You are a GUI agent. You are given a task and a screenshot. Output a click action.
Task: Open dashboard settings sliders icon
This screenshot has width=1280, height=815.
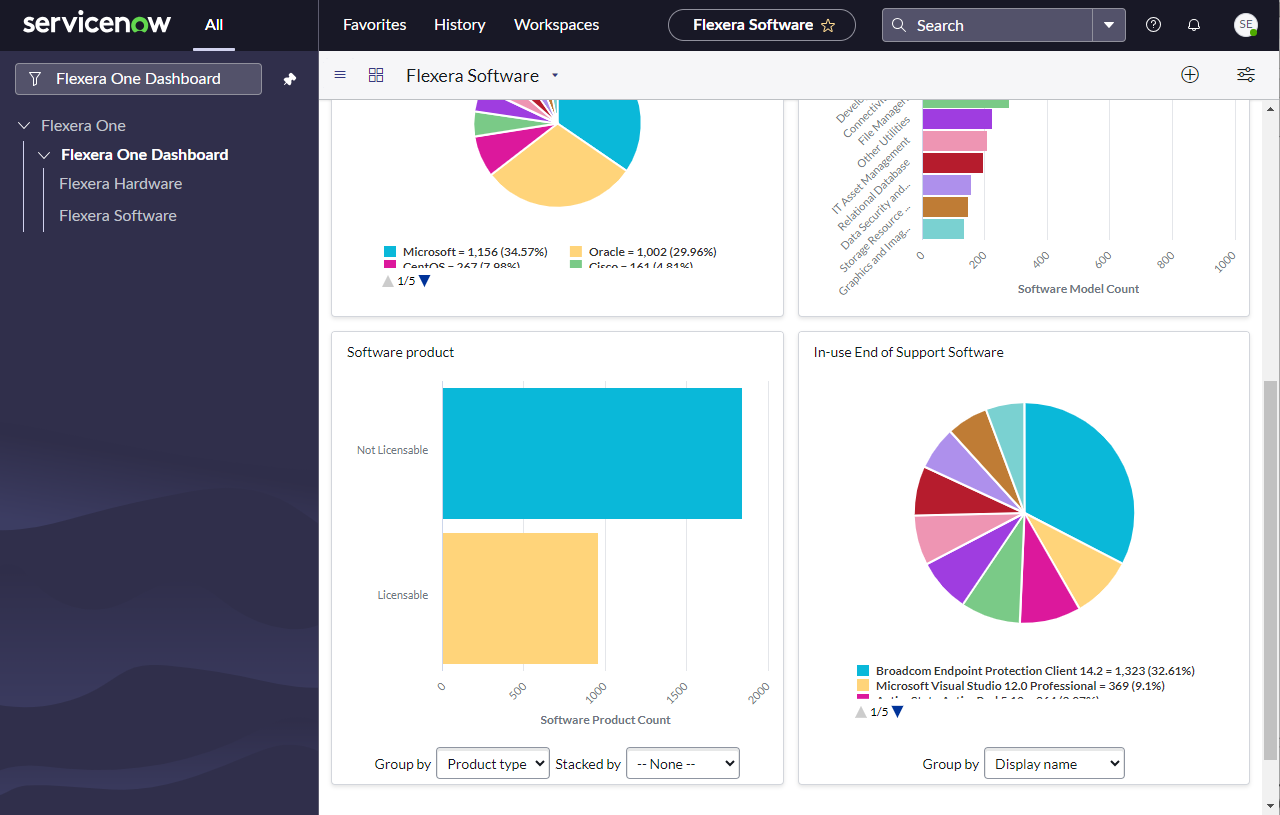tap(1246, 75)
